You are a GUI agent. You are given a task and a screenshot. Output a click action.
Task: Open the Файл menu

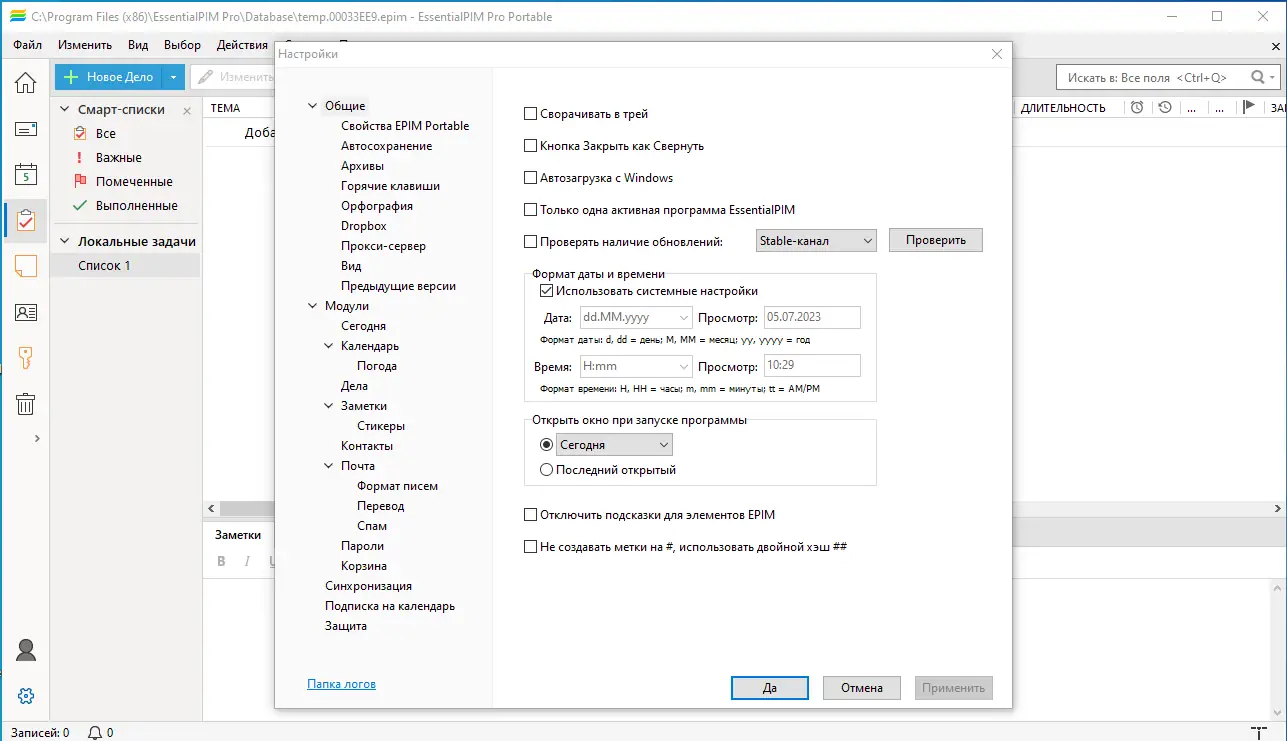28,45
